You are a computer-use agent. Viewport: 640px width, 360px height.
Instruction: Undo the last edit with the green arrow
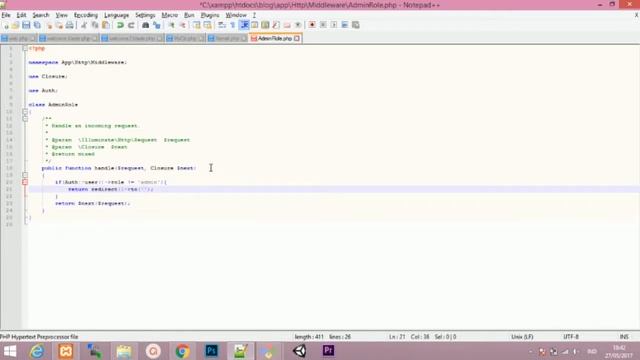coord(120,25)
